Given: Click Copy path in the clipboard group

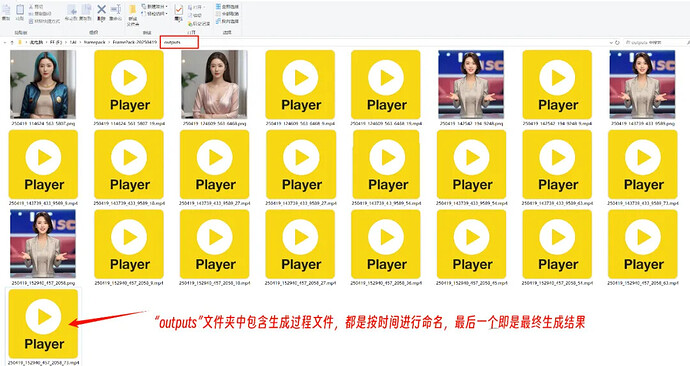Looking at the screenshot, I should (39, 14).
